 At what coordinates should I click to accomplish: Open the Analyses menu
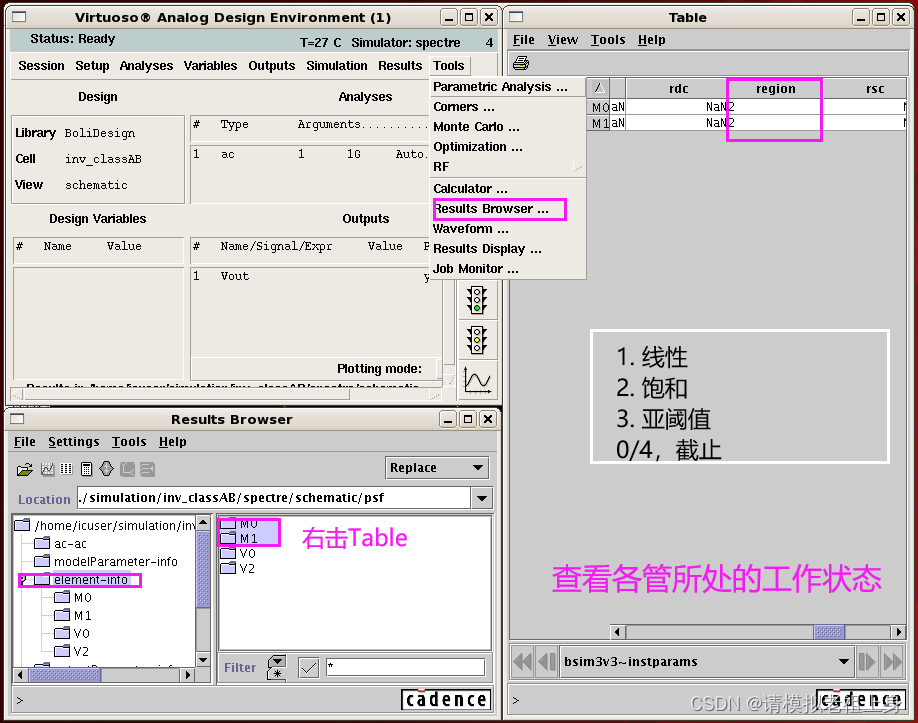(x=146, y=66)
